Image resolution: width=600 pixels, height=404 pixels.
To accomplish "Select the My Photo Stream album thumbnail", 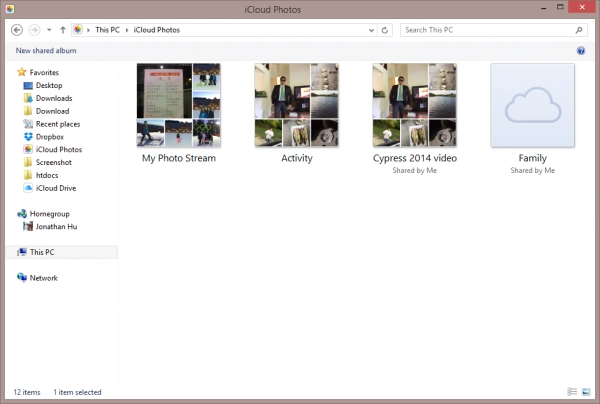I will (x=179, y=105).
